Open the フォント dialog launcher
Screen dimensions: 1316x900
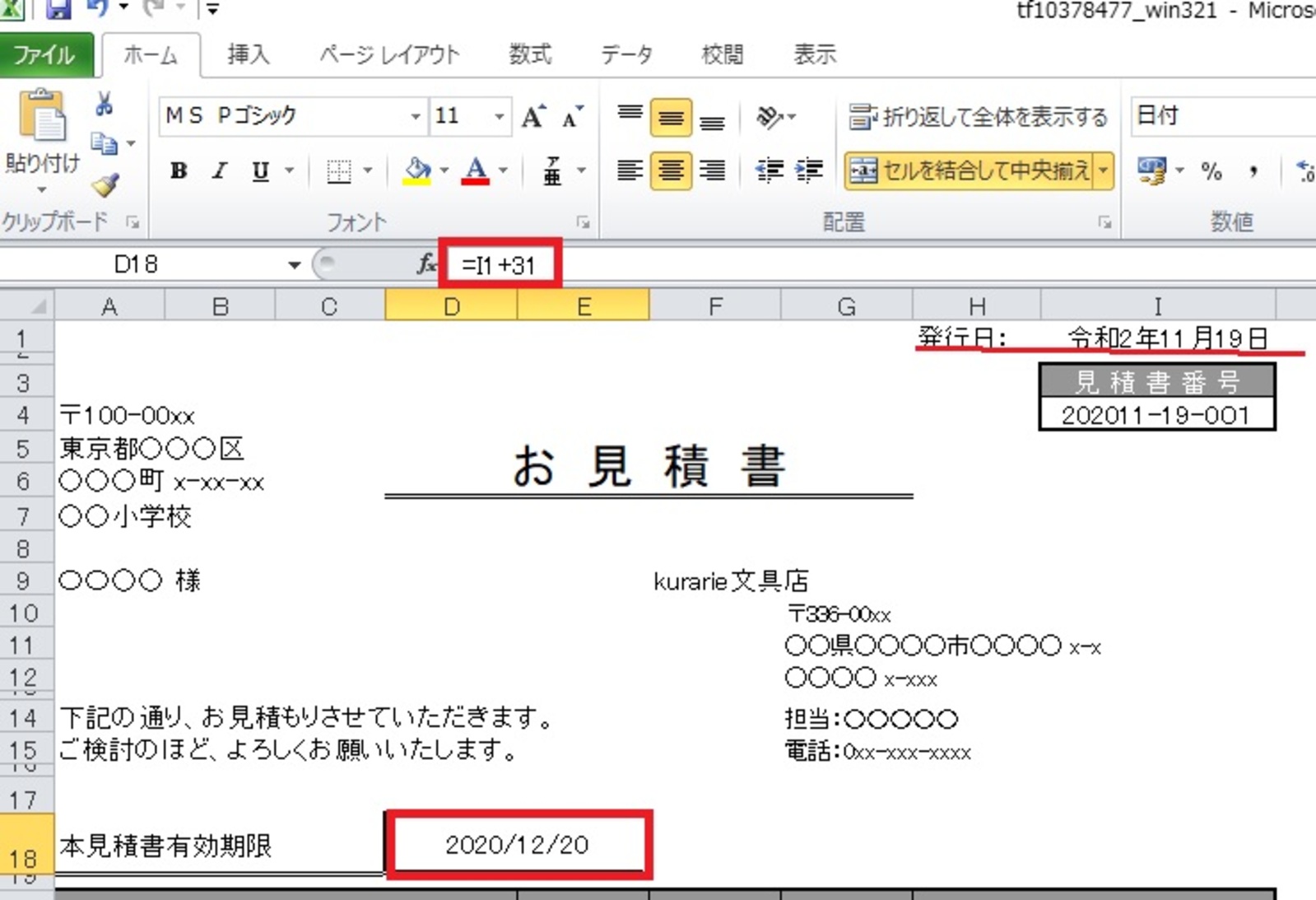(583, 222)
